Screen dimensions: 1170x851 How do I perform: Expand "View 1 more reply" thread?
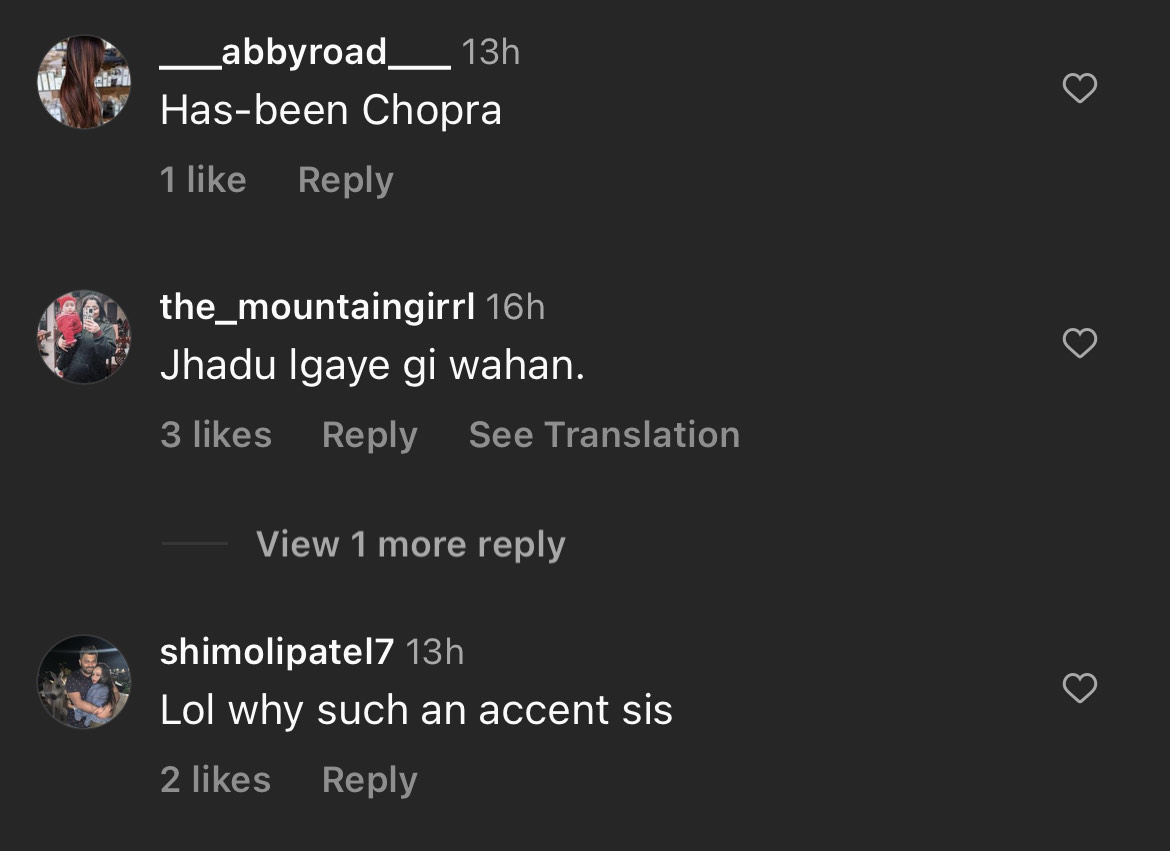click(x=410, y=545)
